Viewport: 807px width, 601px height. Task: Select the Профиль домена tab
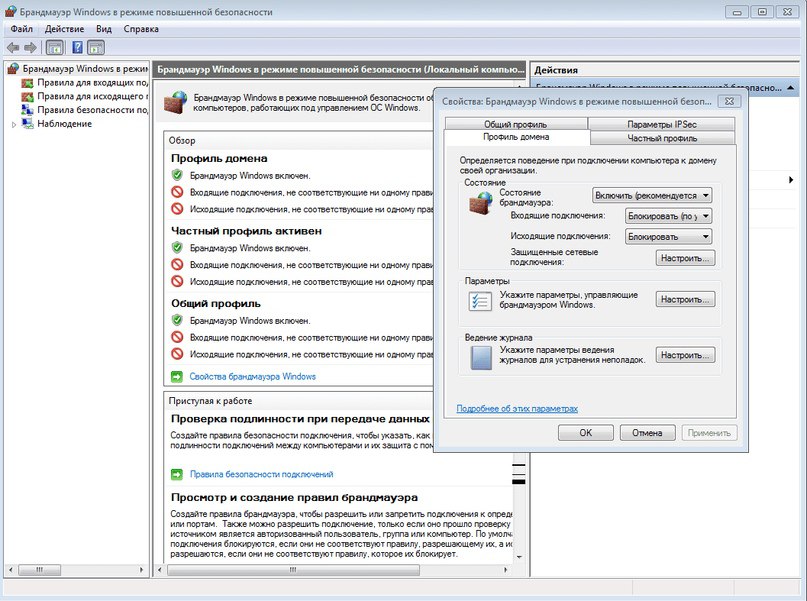coord(516,137)
